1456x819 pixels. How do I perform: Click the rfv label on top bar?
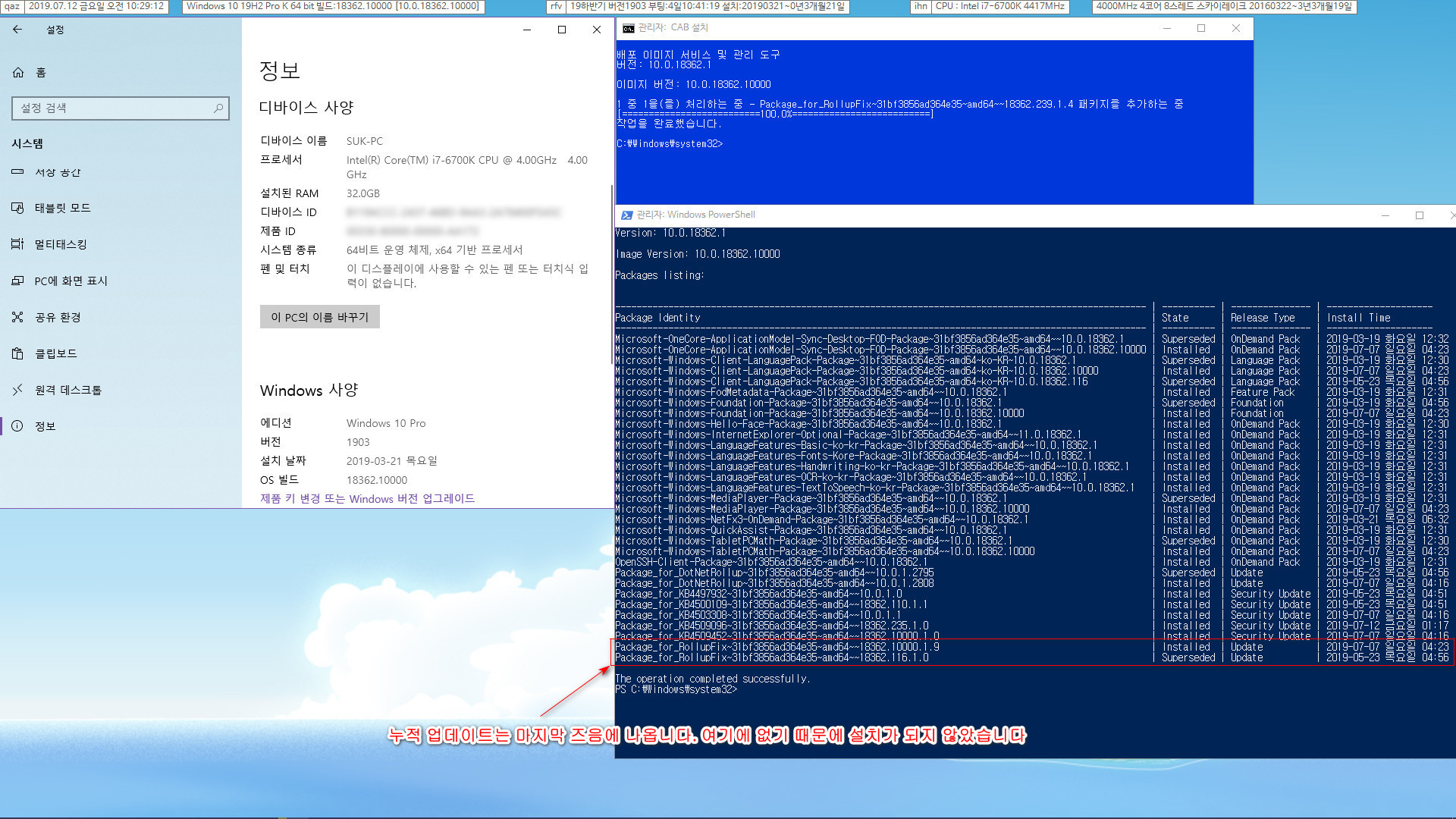point(556,6)
